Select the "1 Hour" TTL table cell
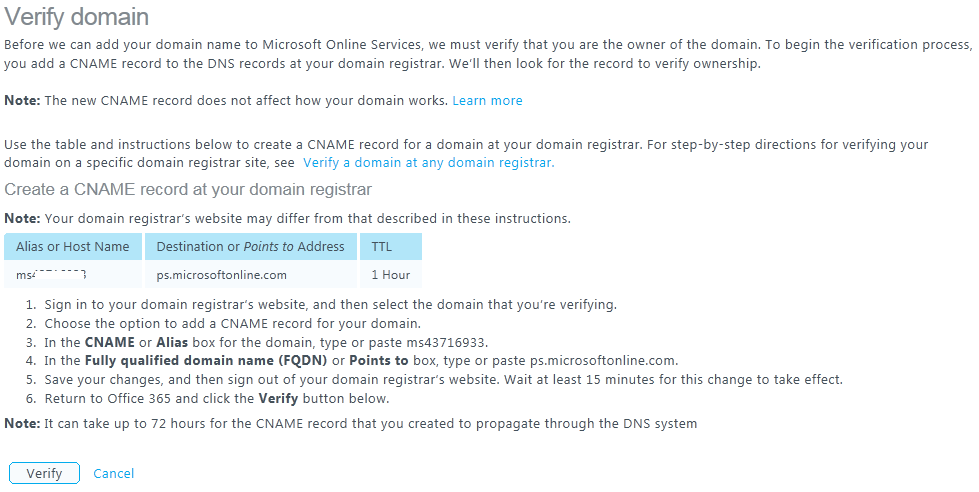 [390, 275]
